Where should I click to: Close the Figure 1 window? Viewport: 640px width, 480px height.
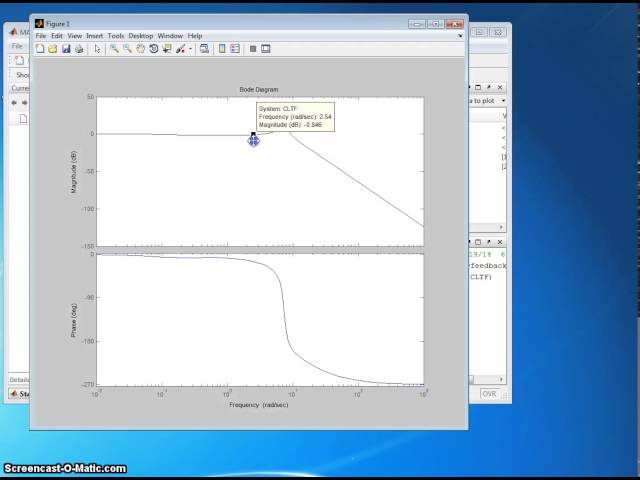pos(454,24)
